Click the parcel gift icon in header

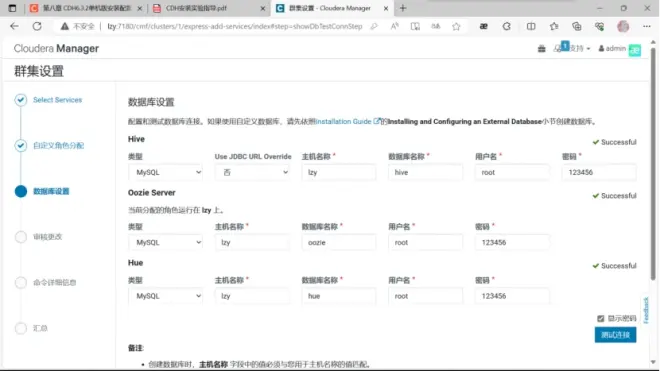pos(542,49)
